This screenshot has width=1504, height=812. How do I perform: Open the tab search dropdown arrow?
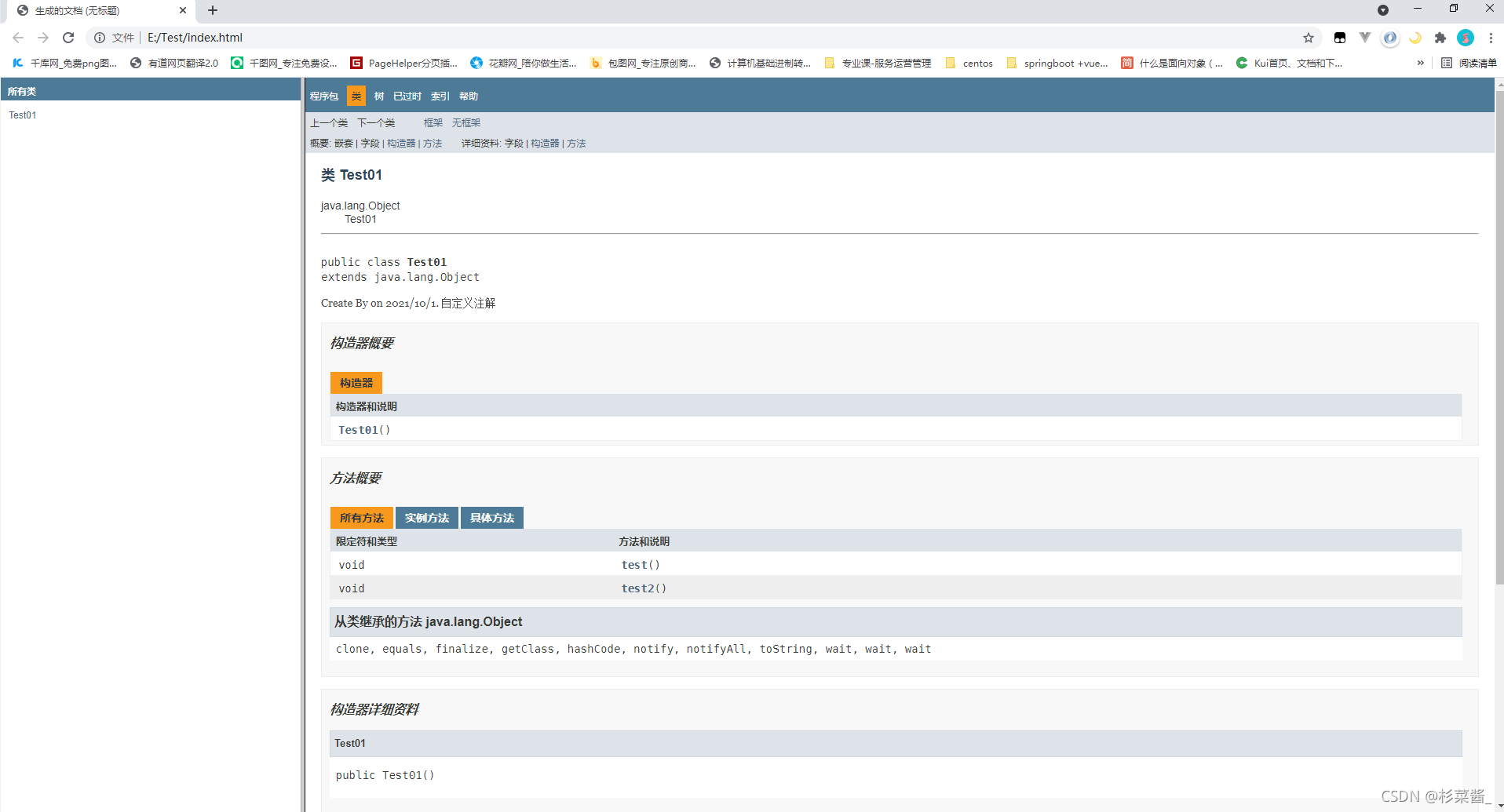pyautogui.click(x=1383, y=10)
